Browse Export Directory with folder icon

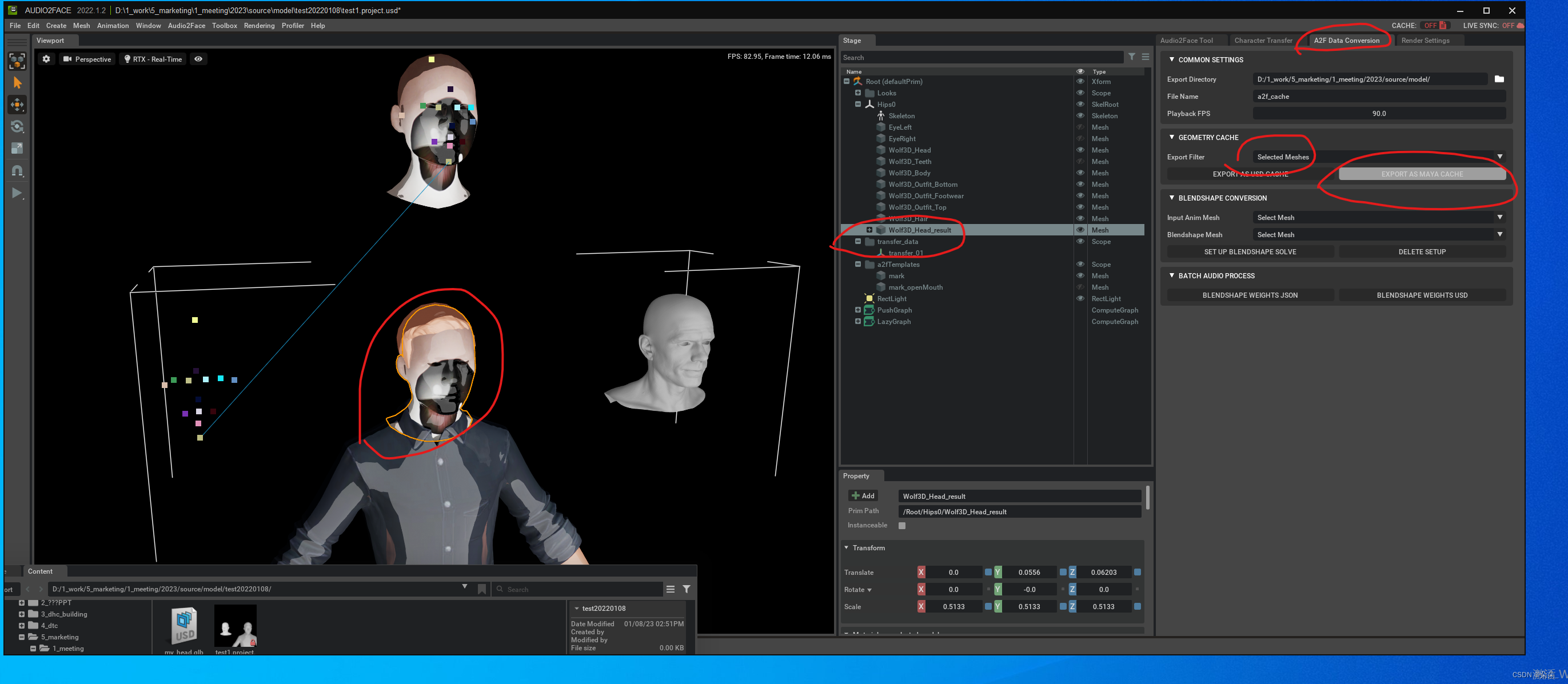[1499, 79]
